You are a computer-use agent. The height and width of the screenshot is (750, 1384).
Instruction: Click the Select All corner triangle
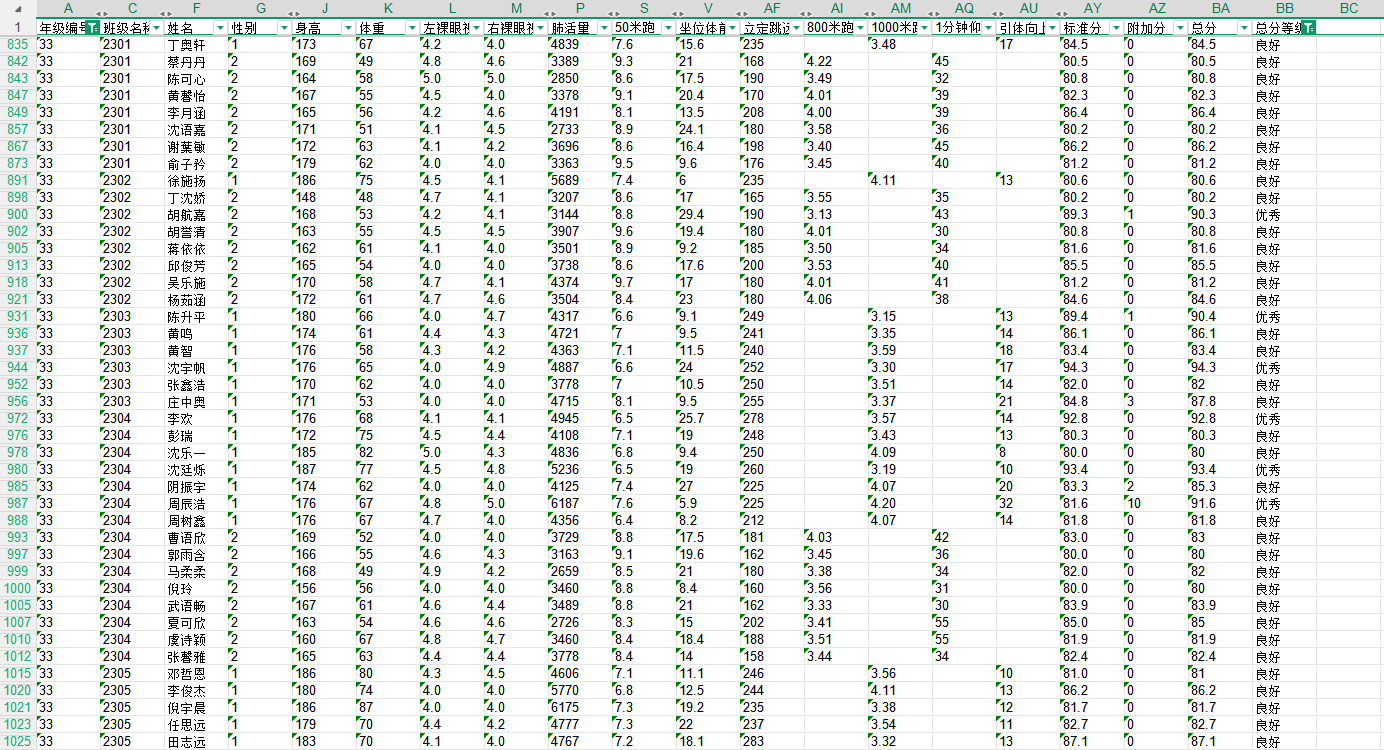[x=17, y=9]
